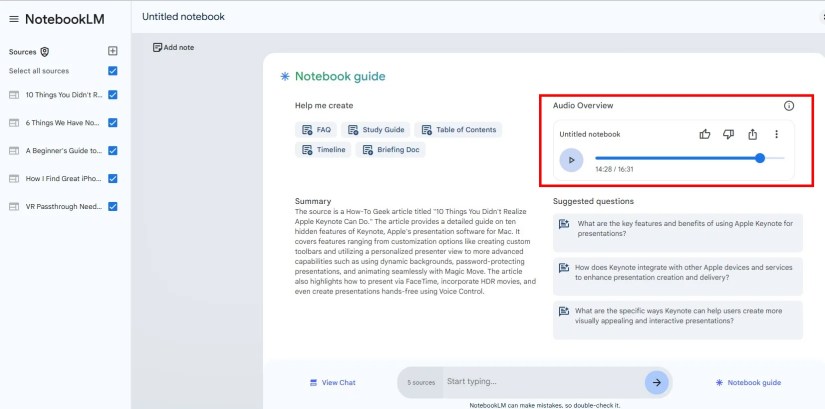The image size is (825, 409).
Task: Select the "How I Find Great iPho..." source title
Action: pyautogui.click(x=64, y=179)
